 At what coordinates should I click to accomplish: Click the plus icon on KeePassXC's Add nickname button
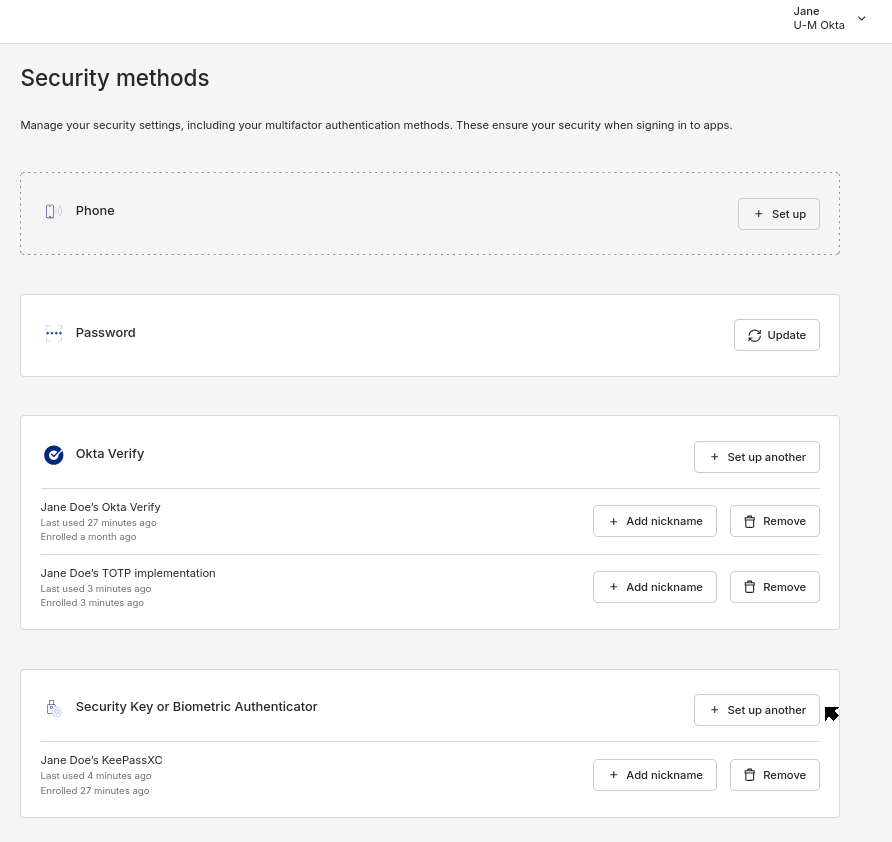[613, 774]
